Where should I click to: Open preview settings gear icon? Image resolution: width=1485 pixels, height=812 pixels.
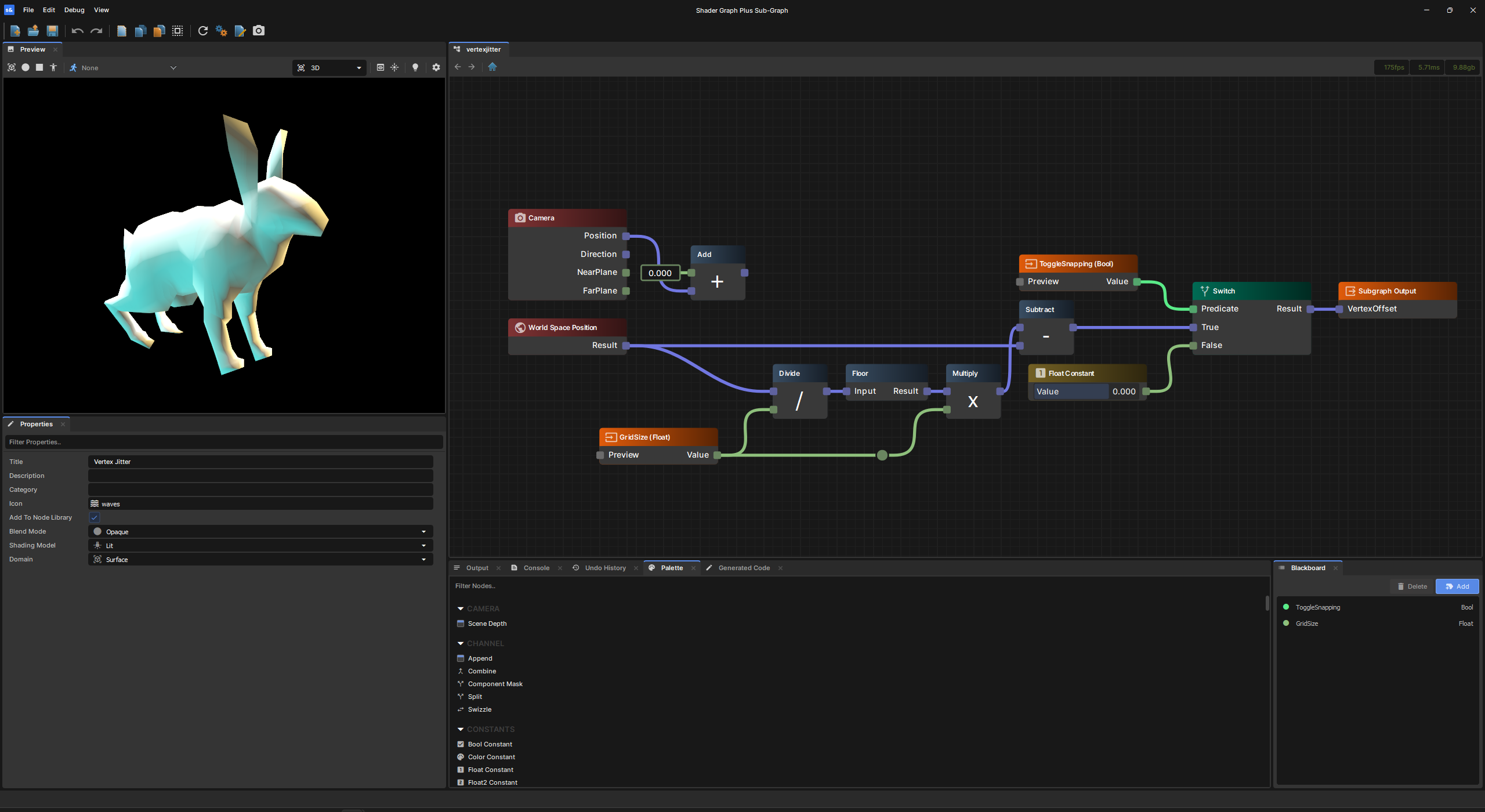(x=436, y=67)
